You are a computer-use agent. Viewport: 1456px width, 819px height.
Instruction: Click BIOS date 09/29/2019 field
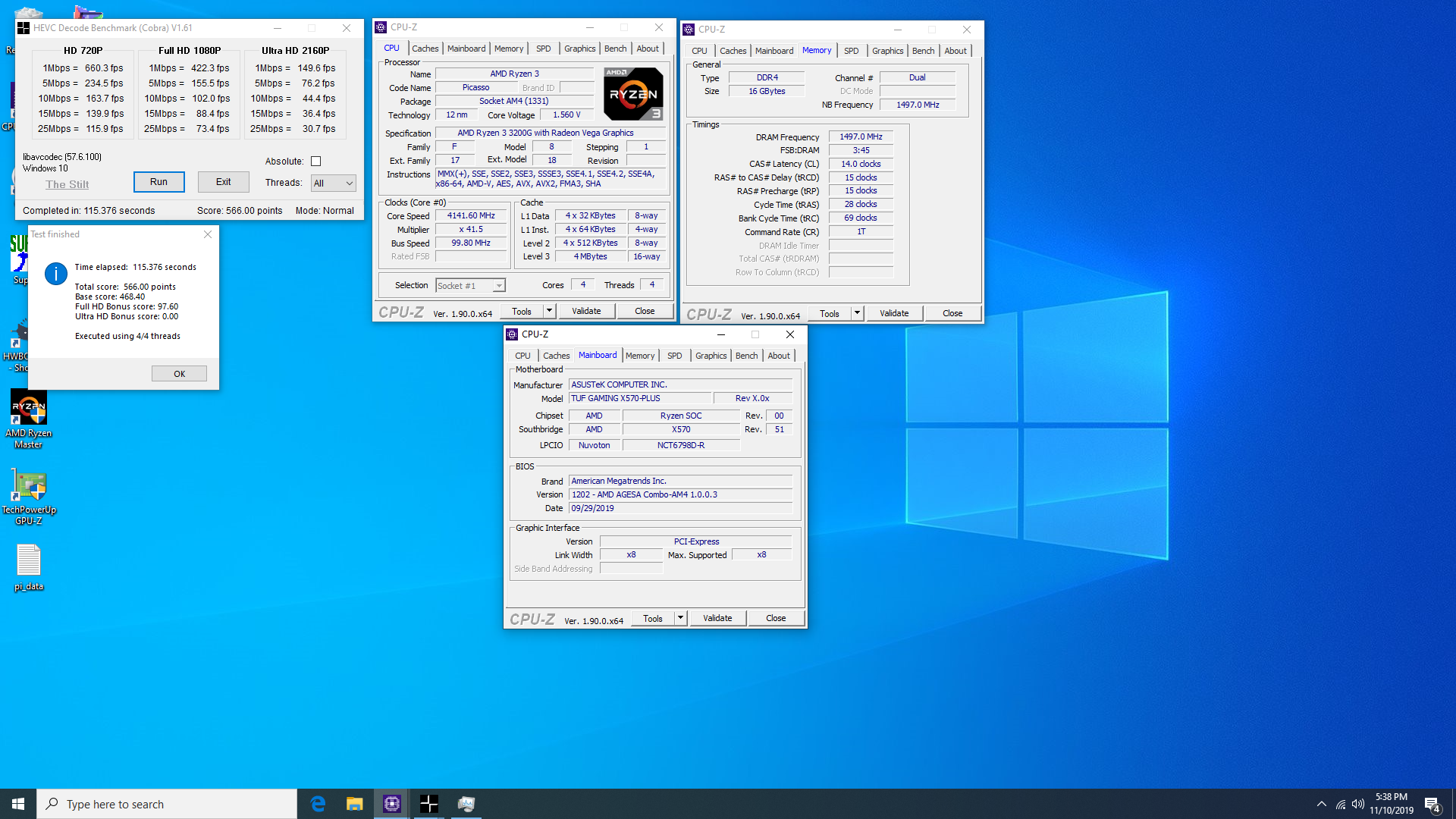680,508
